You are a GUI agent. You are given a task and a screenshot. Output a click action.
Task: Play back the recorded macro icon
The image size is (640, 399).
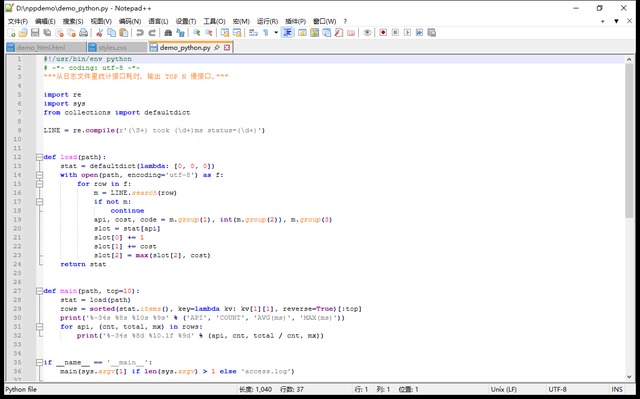point(407,33)
